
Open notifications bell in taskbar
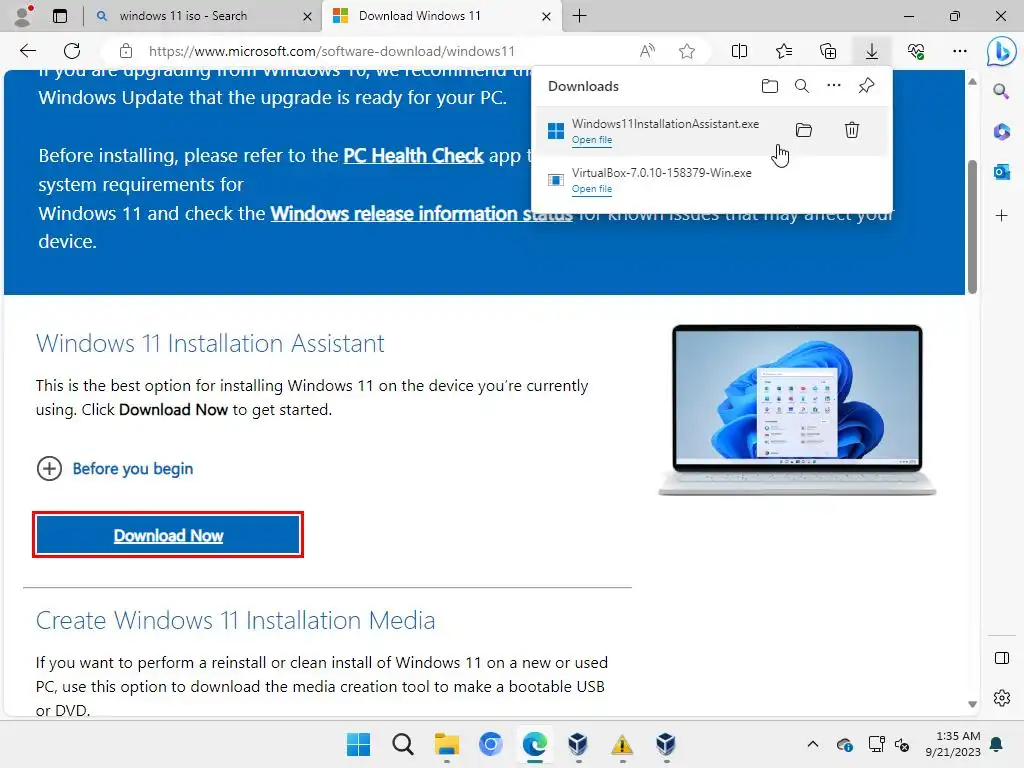tap(997, 744)
